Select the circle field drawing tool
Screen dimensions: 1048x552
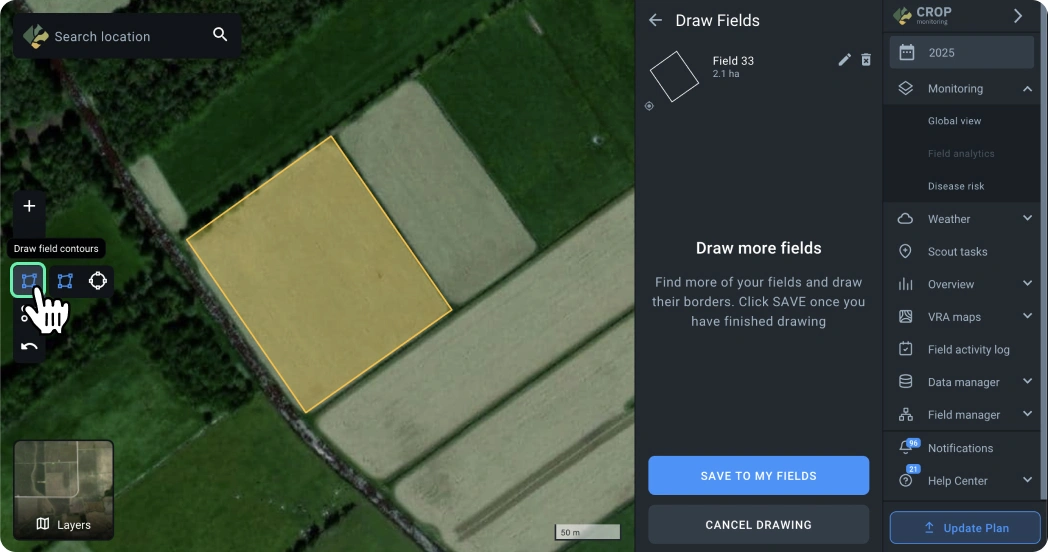tap(98, 281)
